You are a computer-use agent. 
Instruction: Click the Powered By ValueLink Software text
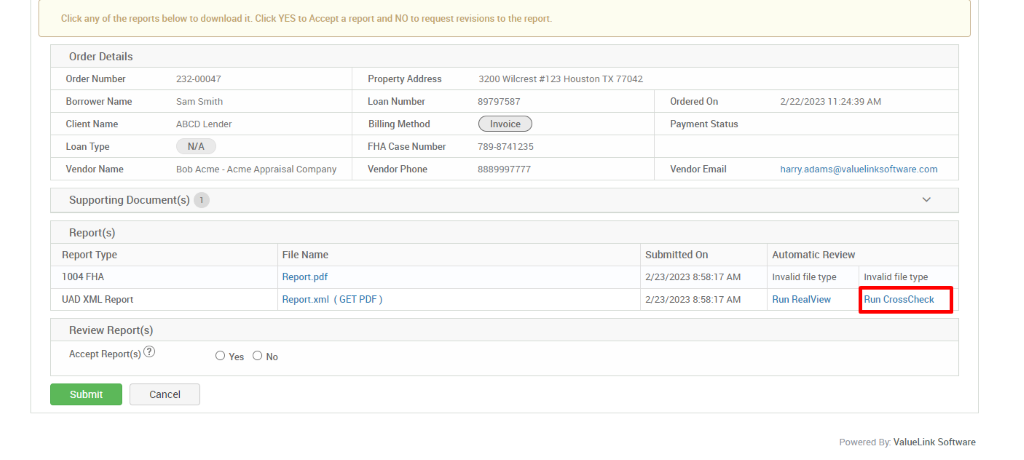pyautogui.click(x=907, y=442)
